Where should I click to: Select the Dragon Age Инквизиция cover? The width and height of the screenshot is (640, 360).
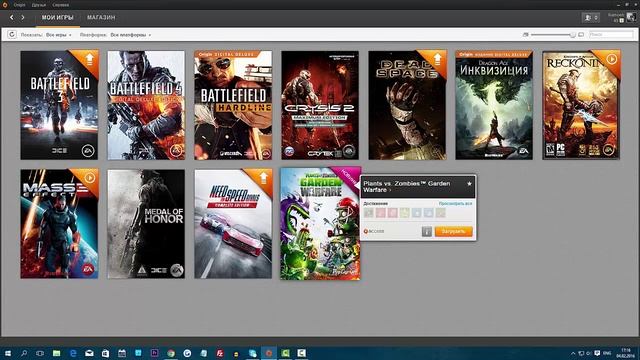(494, 105)
